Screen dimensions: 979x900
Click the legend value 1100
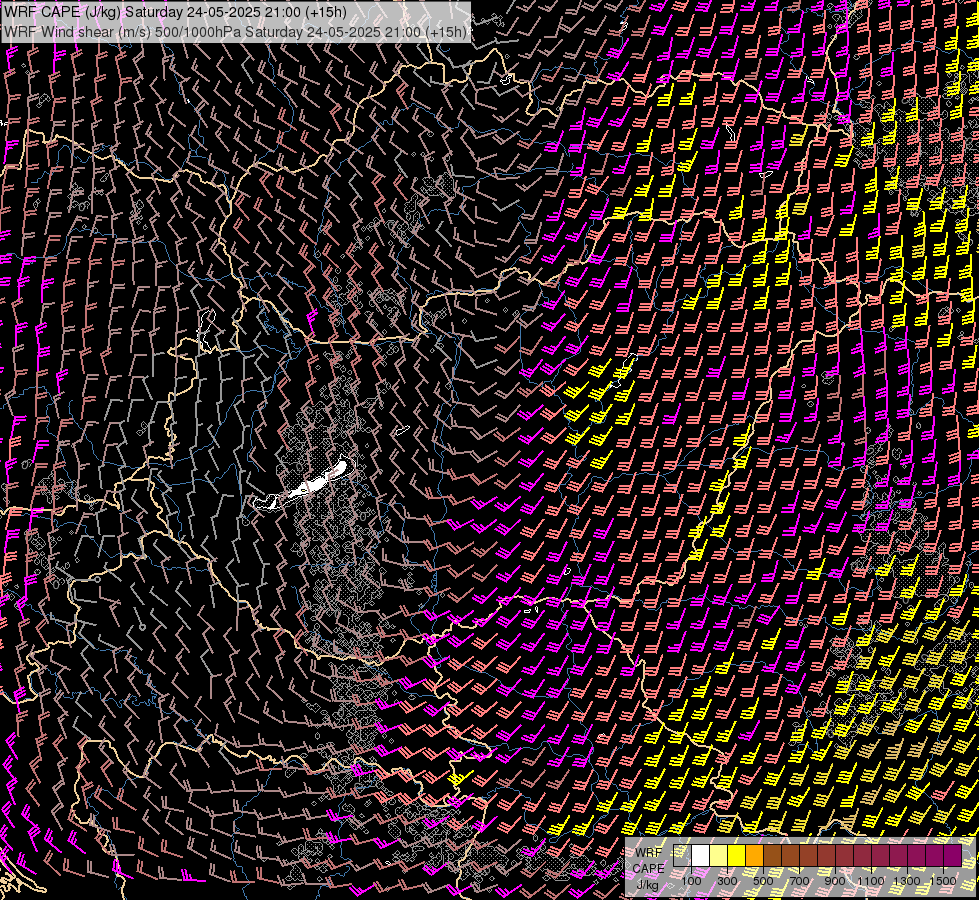[x=871, y=881]
